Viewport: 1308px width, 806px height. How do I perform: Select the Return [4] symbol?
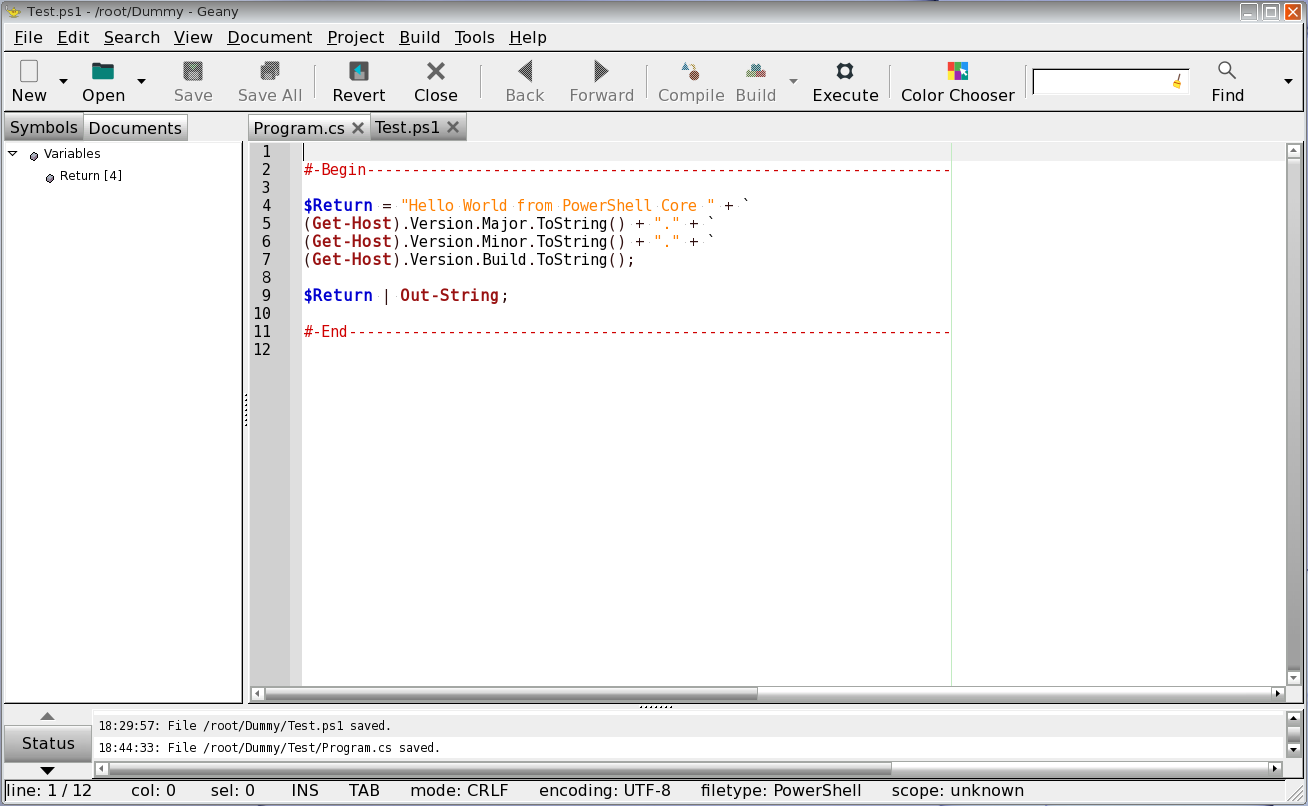point(91,176)
